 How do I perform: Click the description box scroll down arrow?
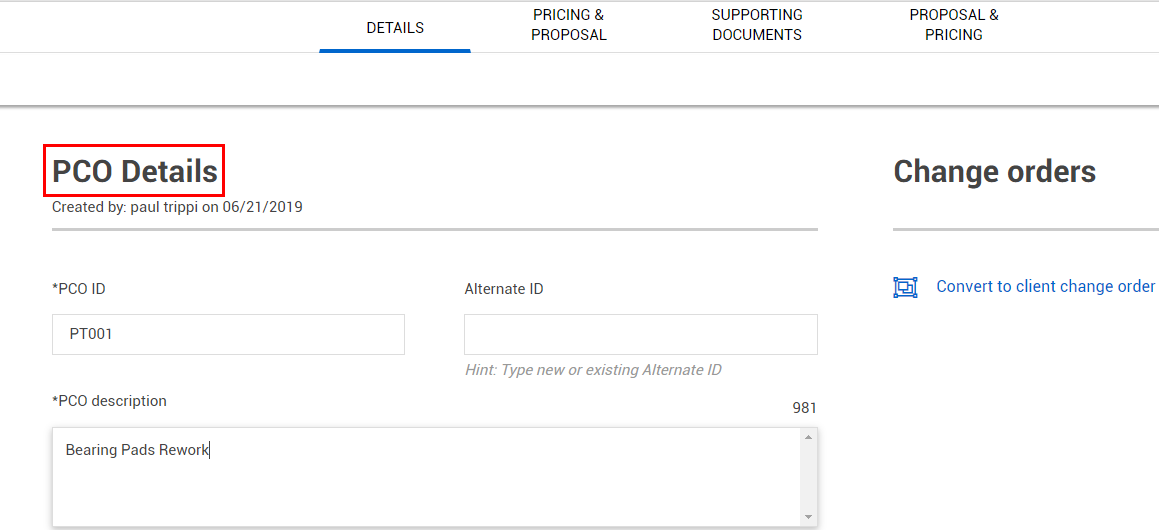click(x=808, y=517)
